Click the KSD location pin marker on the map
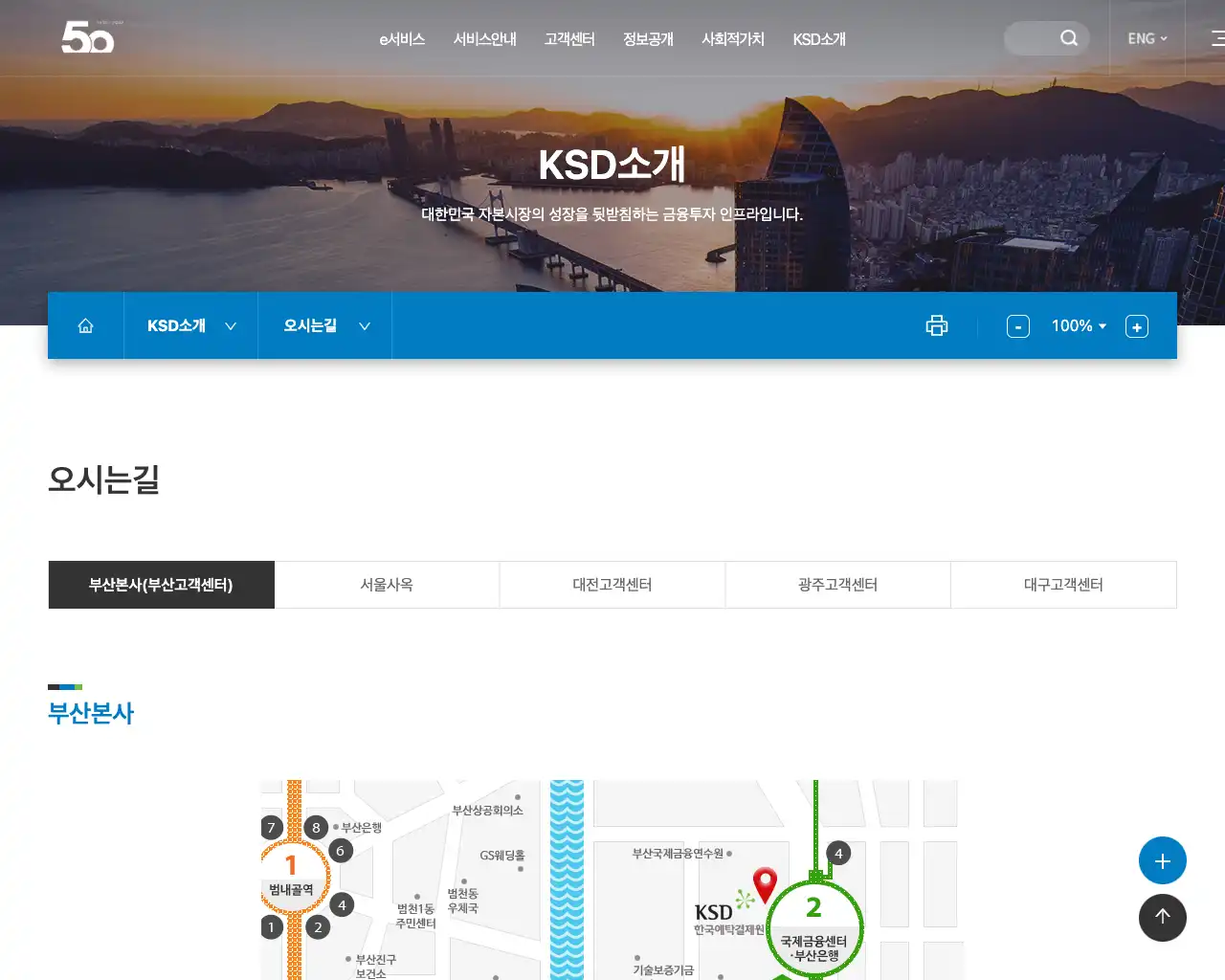The width and height of the screenshot is (1225, 980). (x=765, y=881)
